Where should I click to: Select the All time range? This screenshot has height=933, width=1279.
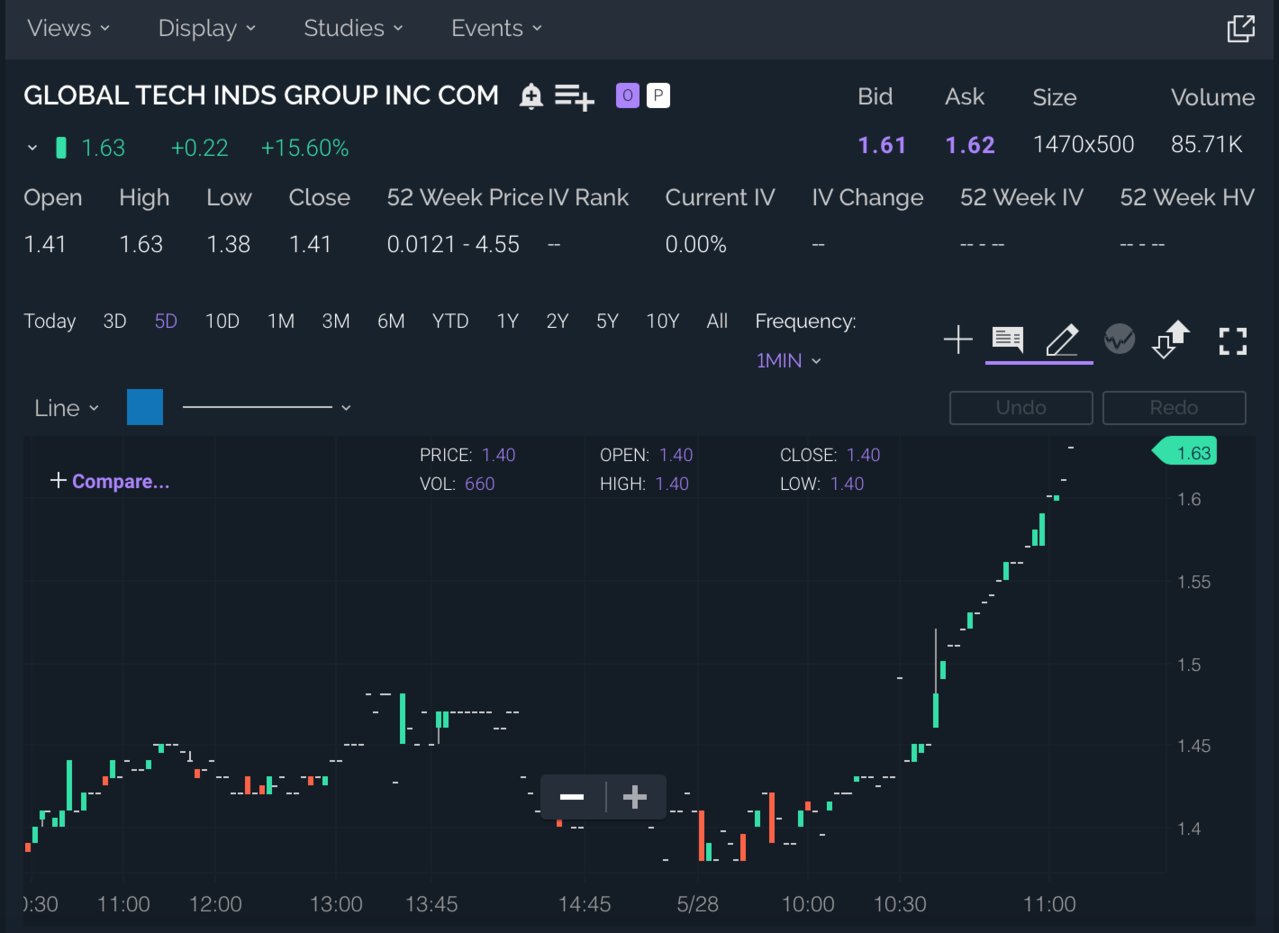pos(717,321)
